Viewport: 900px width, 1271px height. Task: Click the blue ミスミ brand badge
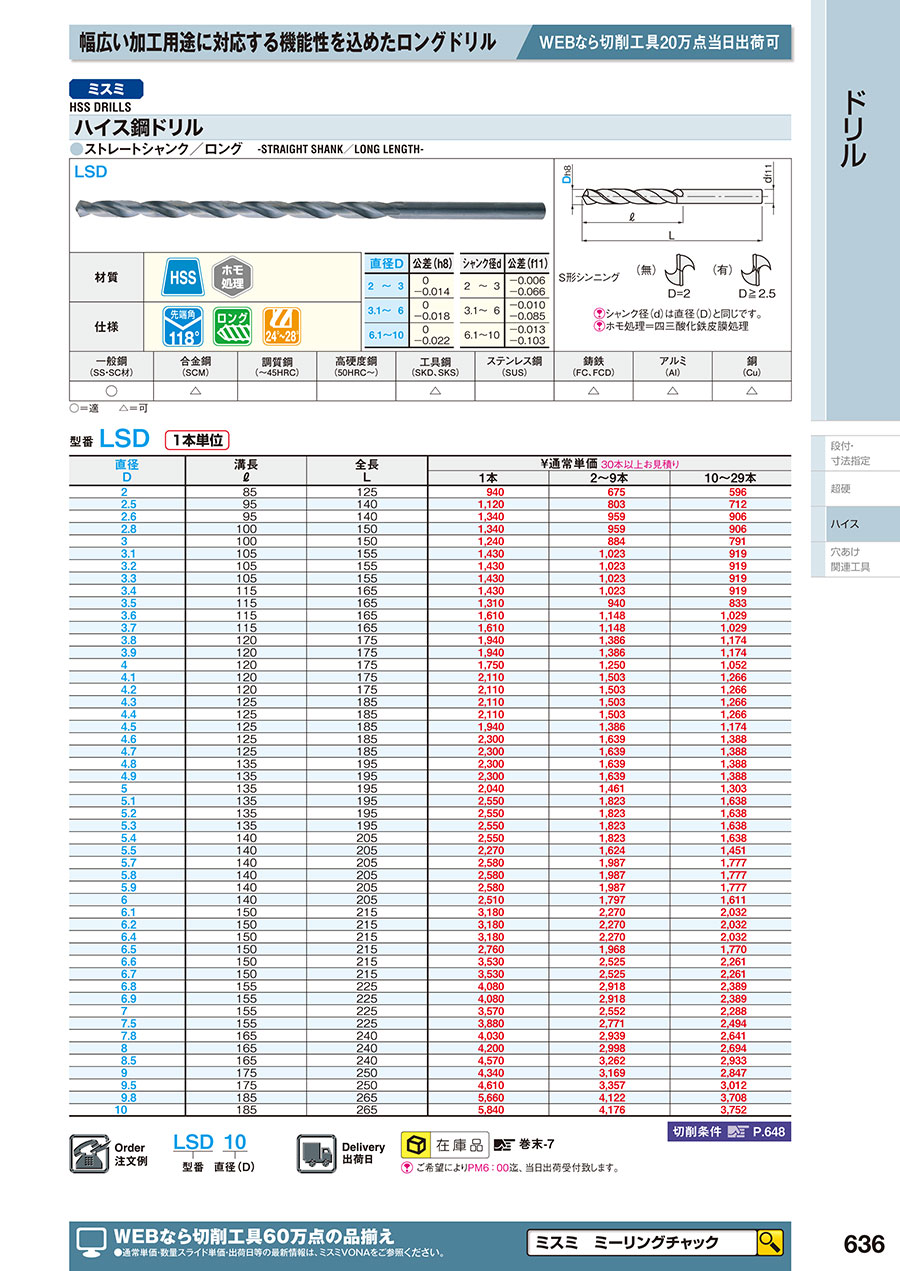tap(106, 88)
